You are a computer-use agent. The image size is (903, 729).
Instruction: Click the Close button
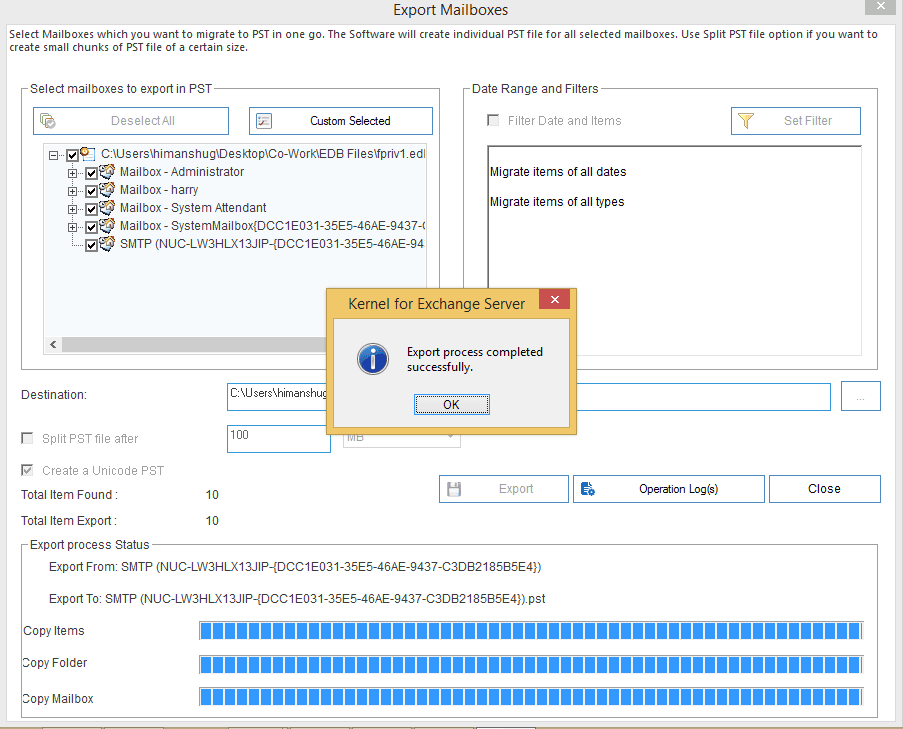825,489
